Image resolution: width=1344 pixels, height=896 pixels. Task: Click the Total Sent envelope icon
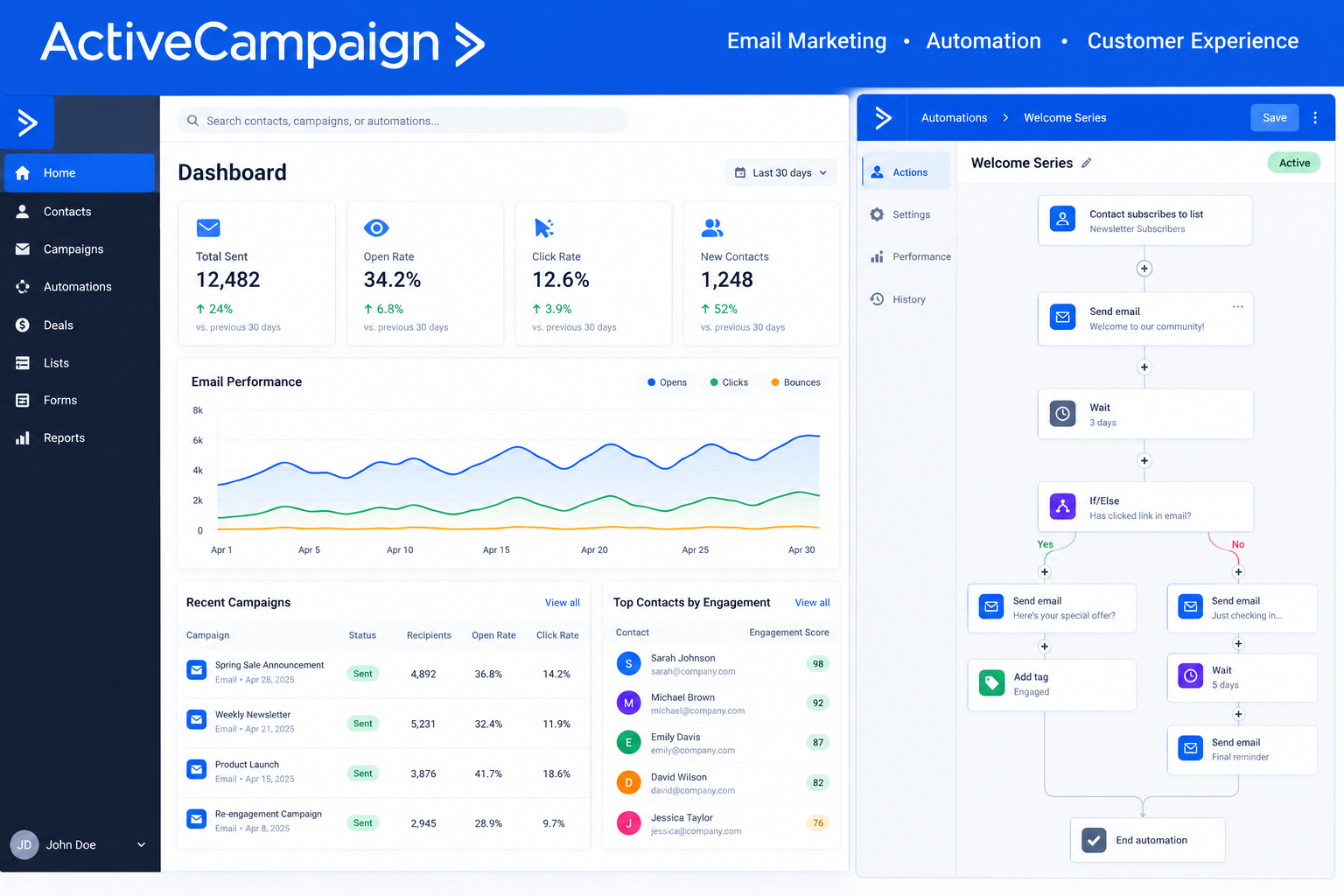click(x=208, y=228)
